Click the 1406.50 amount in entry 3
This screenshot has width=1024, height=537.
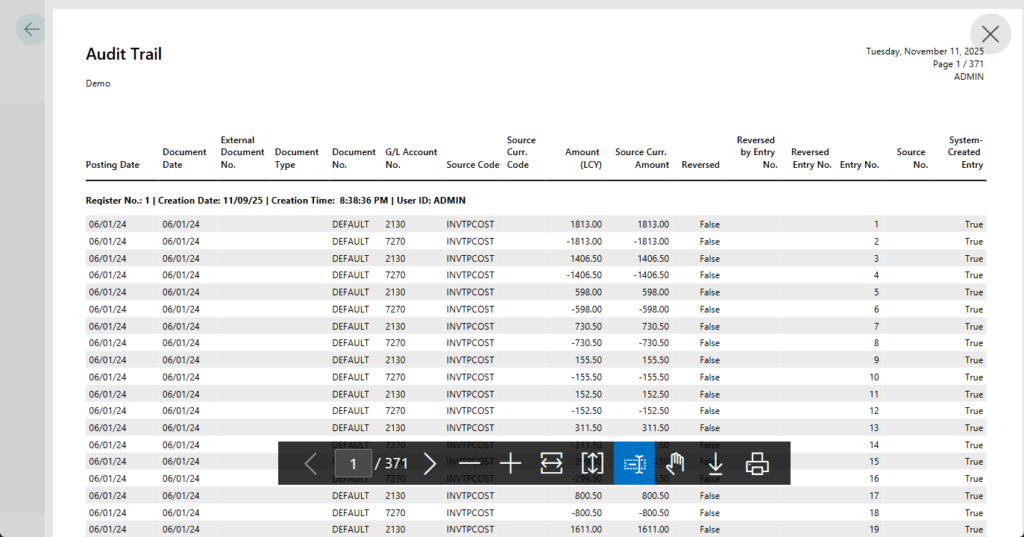(584, 259)
